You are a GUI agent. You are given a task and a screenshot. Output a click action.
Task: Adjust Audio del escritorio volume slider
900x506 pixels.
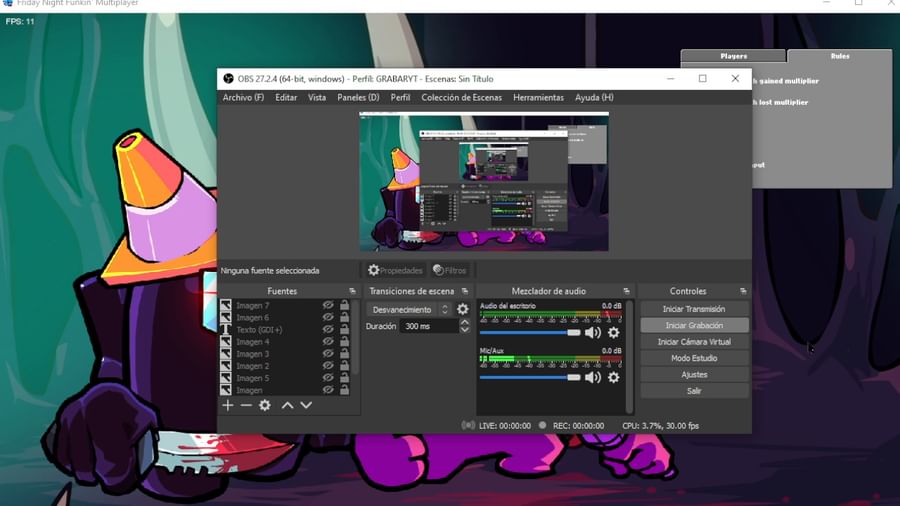(530, 333)
